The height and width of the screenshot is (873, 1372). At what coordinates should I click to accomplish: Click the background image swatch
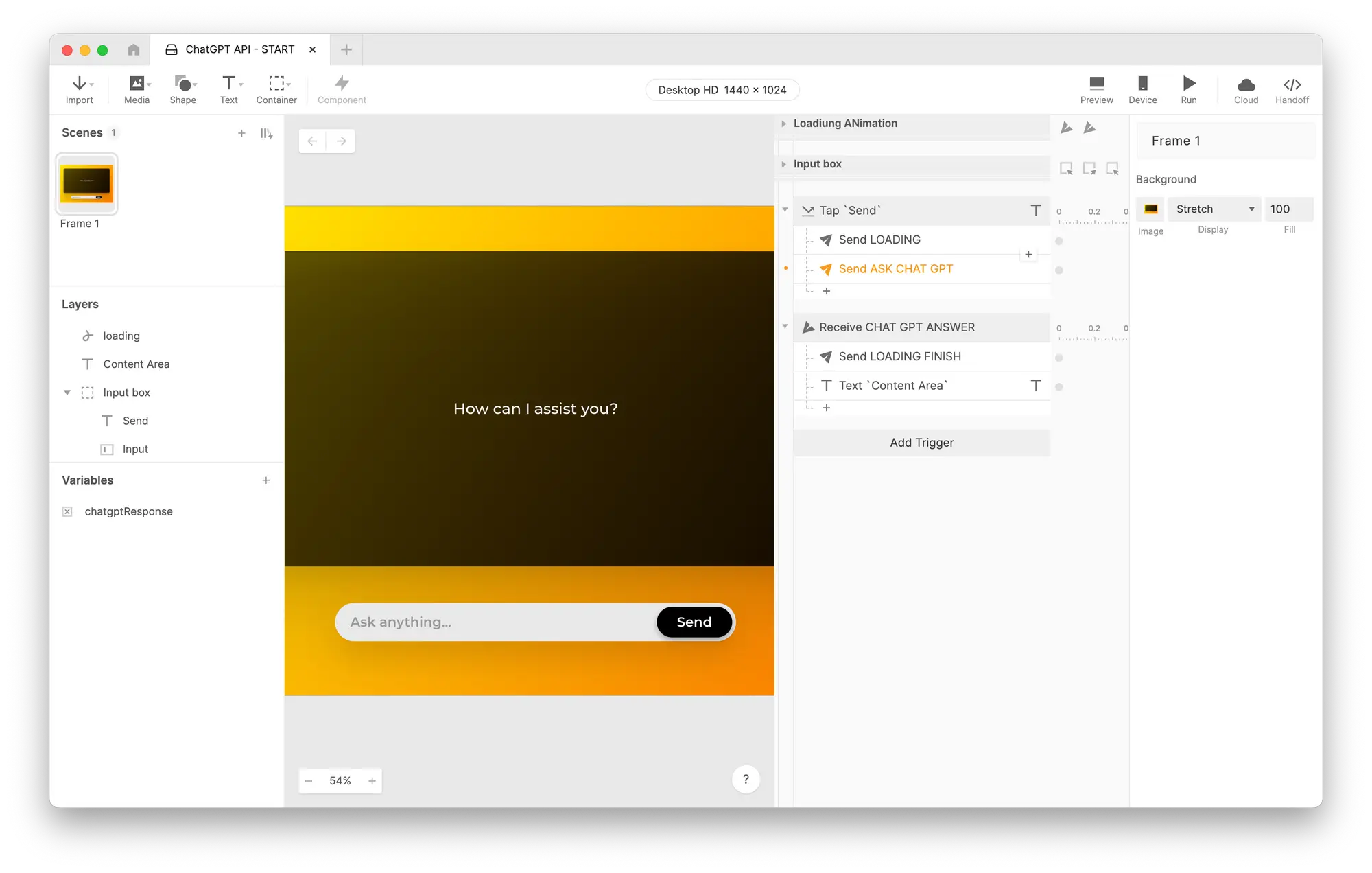coord(1150,209)
